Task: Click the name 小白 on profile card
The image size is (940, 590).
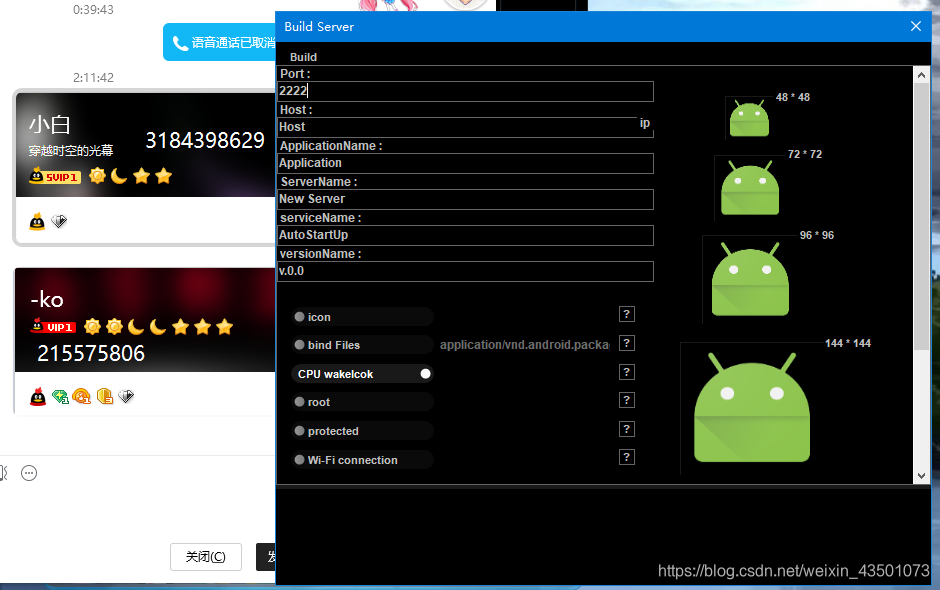Action: [x=50, y=125]
